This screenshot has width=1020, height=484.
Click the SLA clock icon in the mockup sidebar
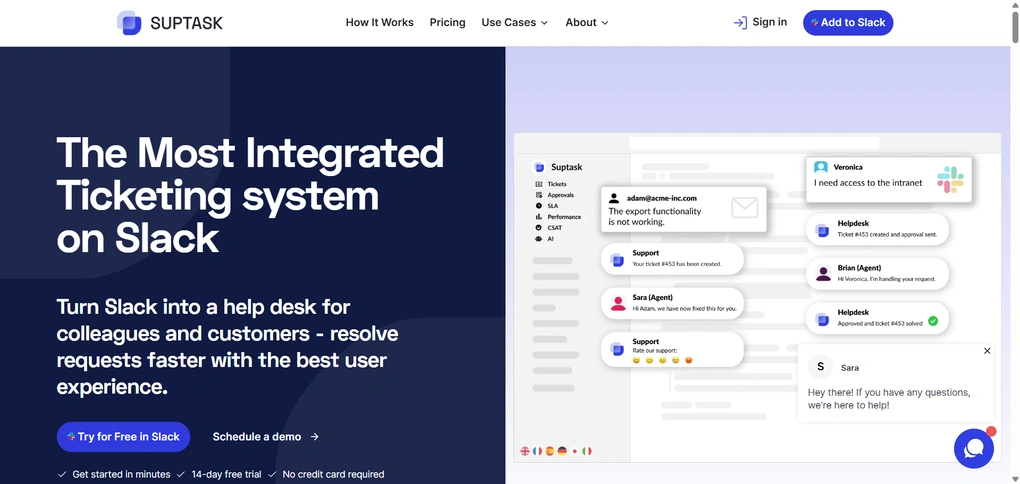[539, 206]
